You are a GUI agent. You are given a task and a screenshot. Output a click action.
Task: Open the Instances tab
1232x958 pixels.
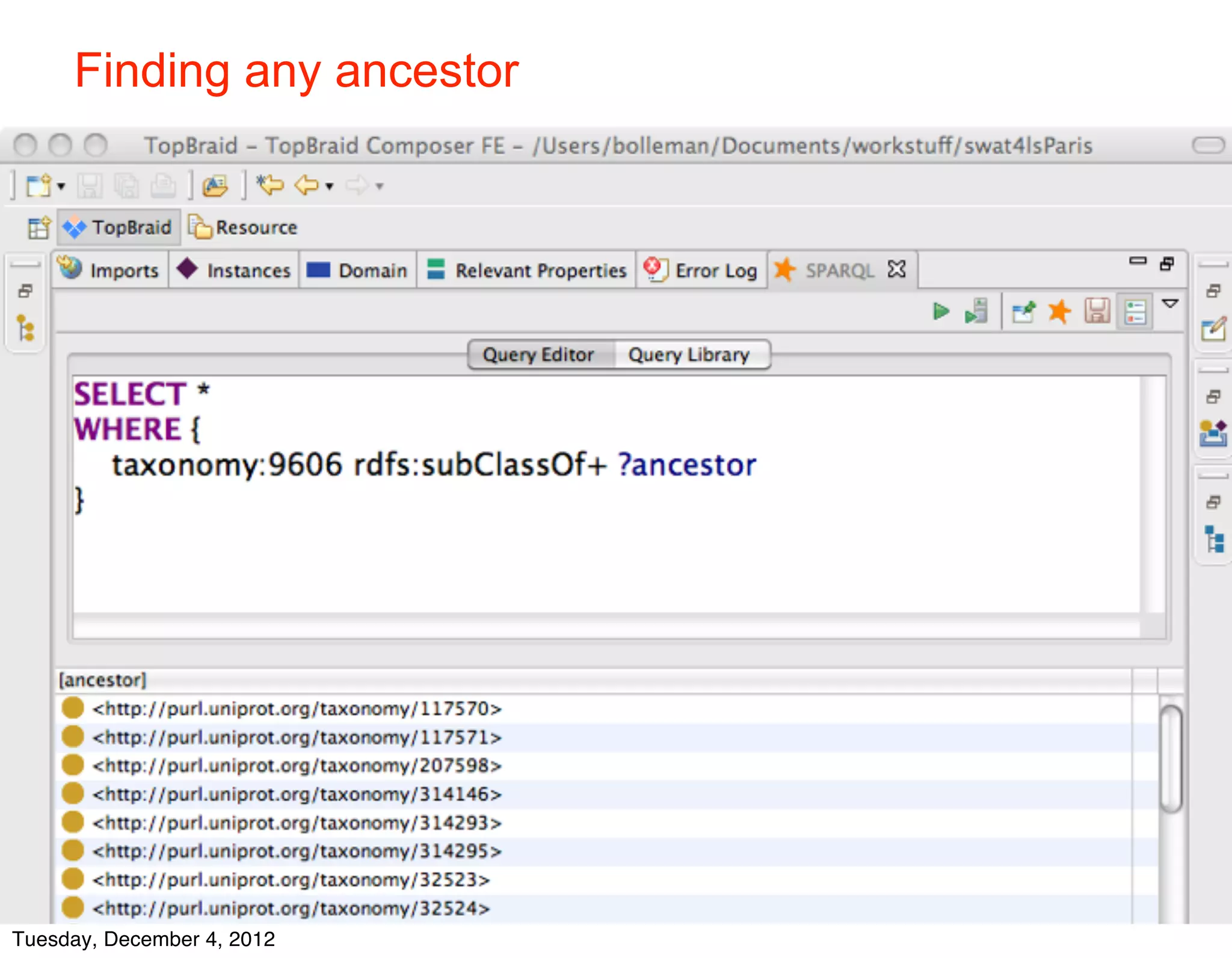tap(234, 270)
